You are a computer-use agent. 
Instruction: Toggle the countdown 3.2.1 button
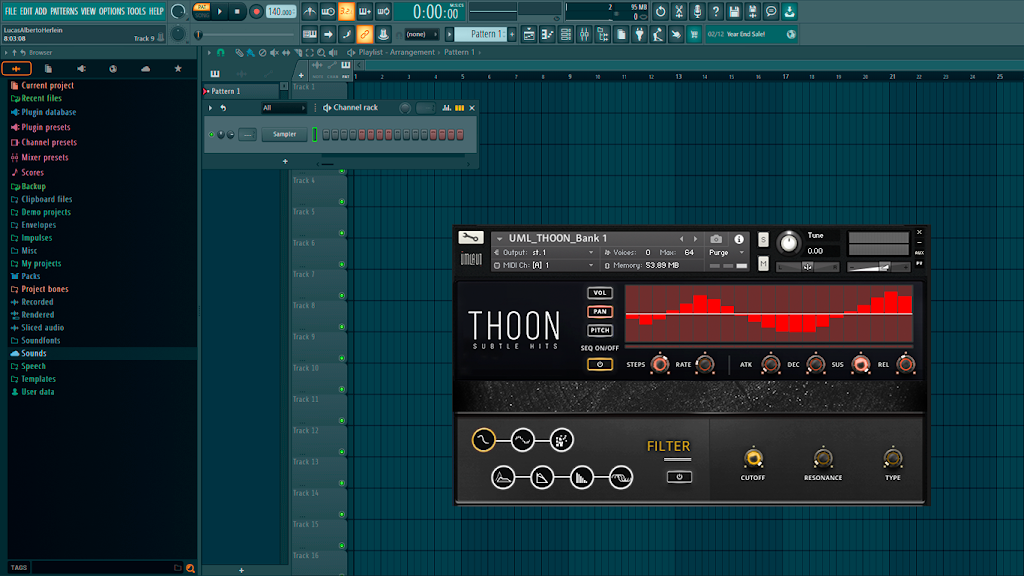tap(346, 12)
